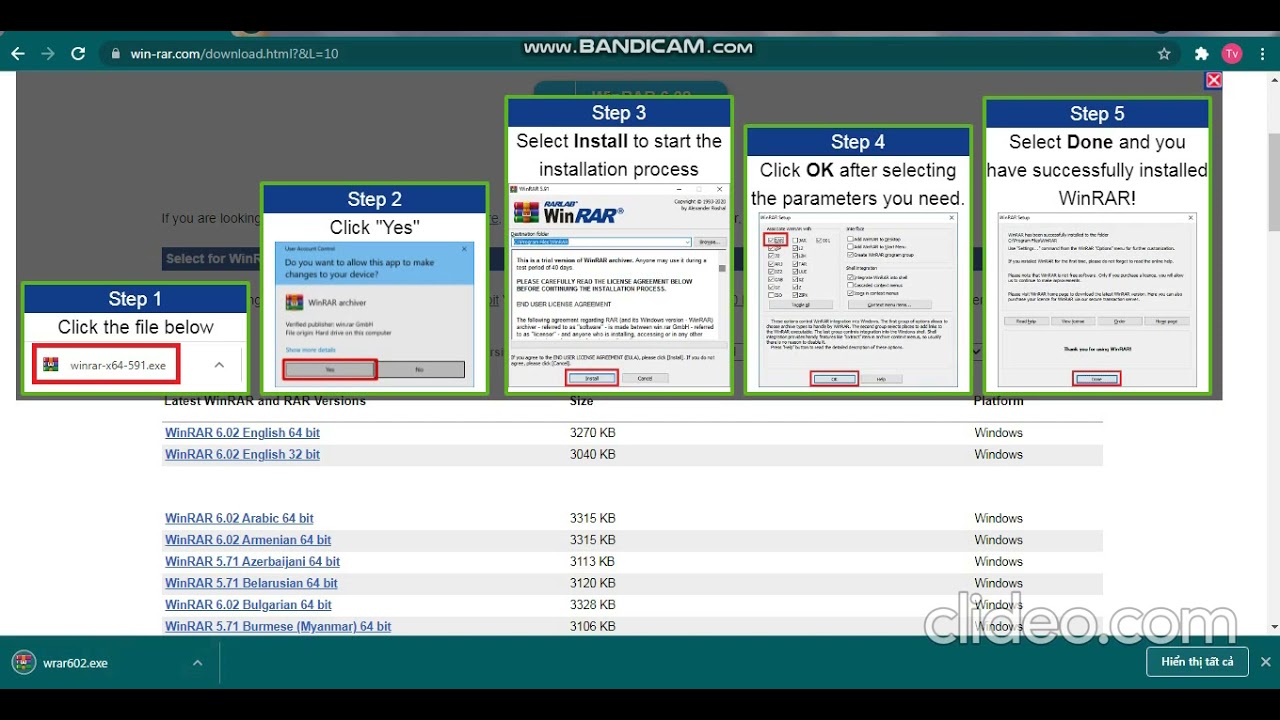
Task: Close the red X on installation guide overlay
Action: coord(1213,80)
